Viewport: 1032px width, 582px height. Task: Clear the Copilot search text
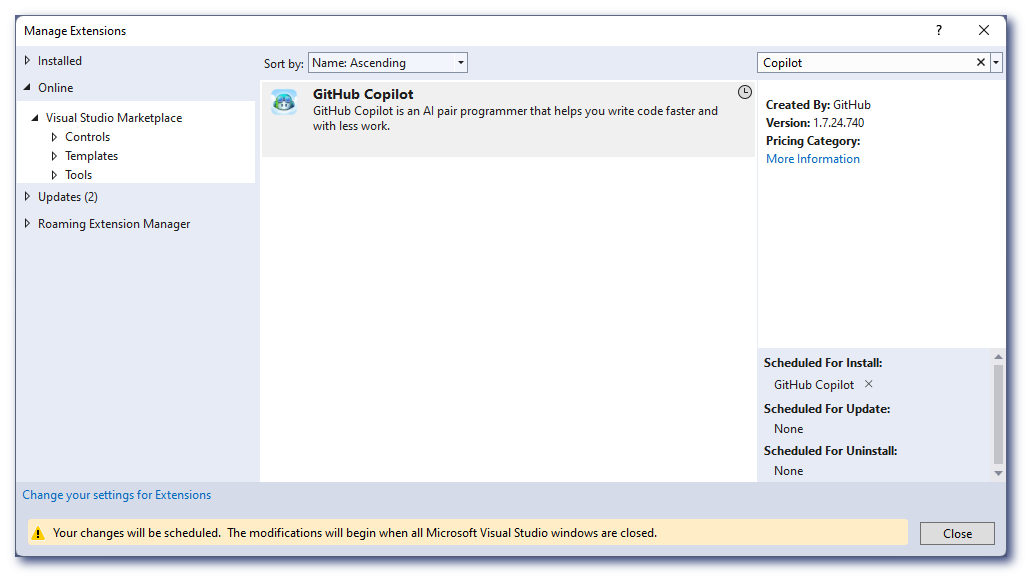981,62
